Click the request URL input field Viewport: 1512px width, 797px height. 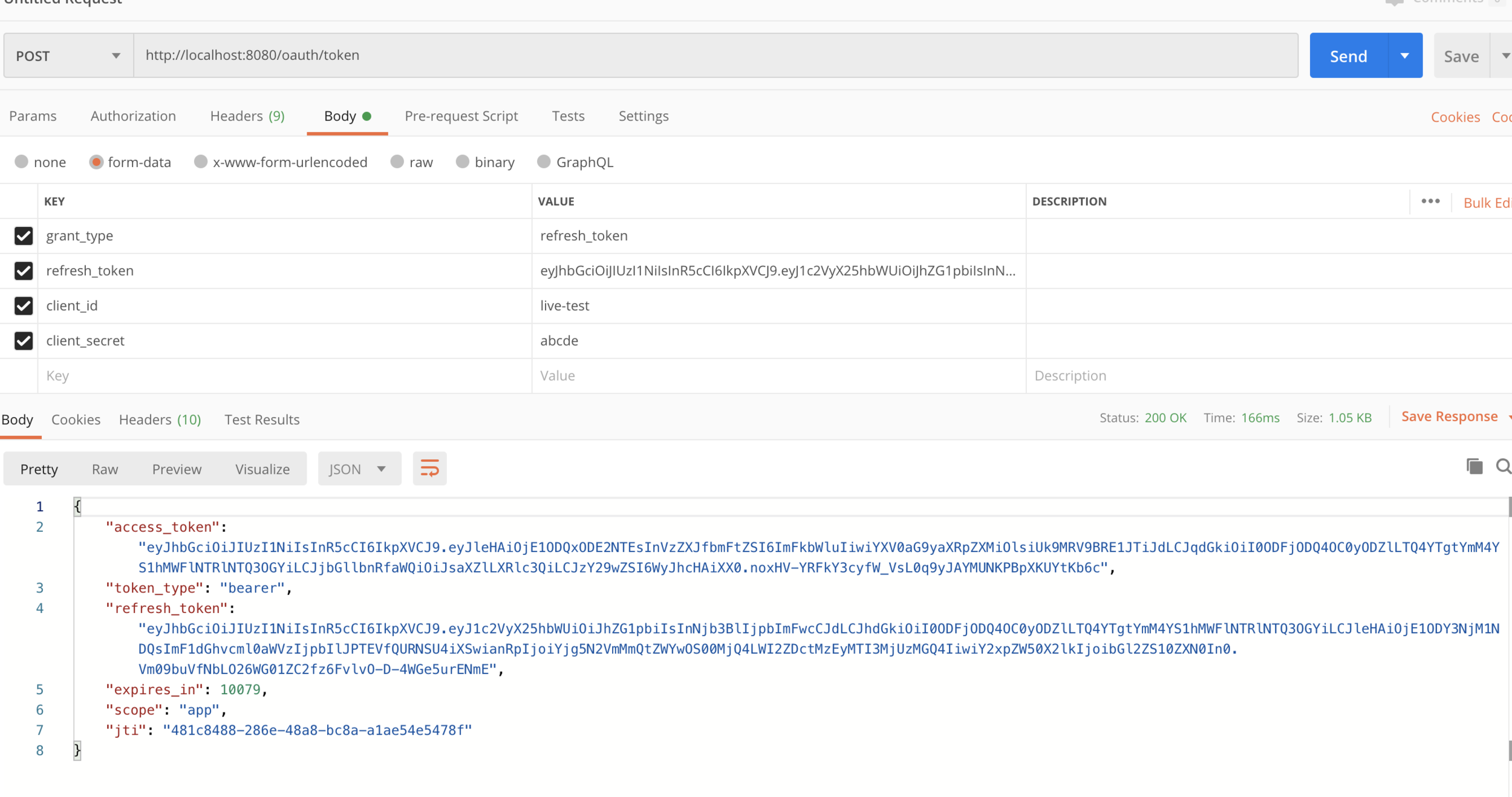(x=714, y=56)
